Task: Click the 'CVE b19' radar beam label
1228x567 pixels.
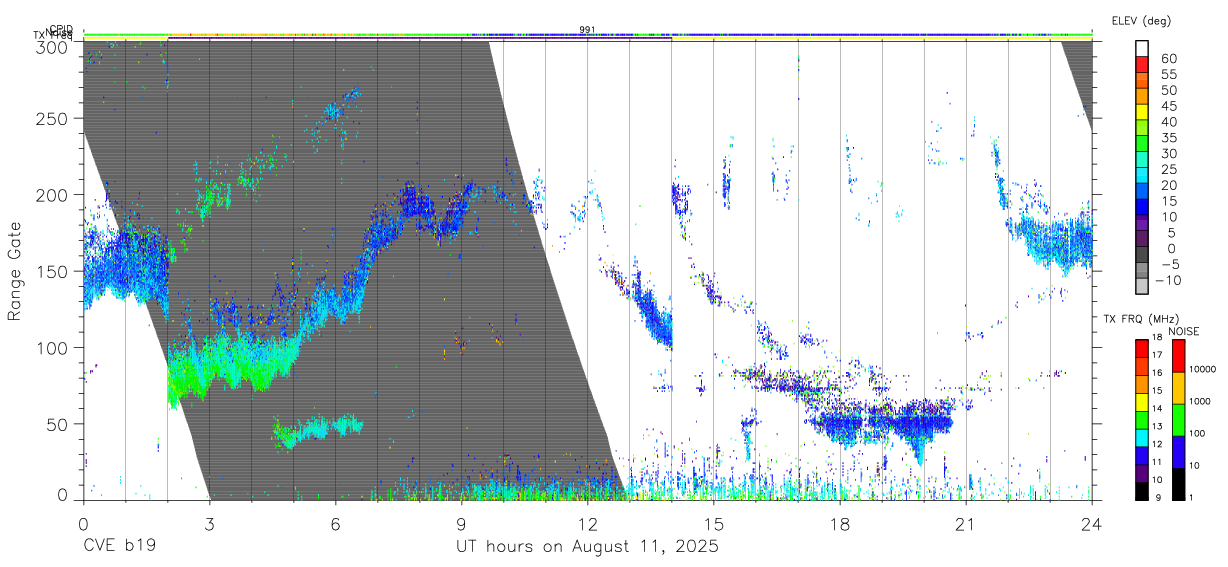Action: click(x=119, y=547)
